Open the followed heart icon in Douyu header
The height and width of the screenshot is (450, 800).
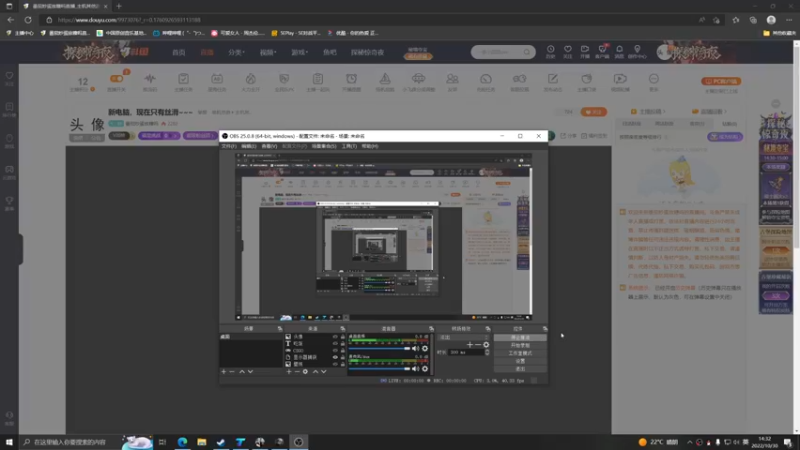tap(567, 49)
